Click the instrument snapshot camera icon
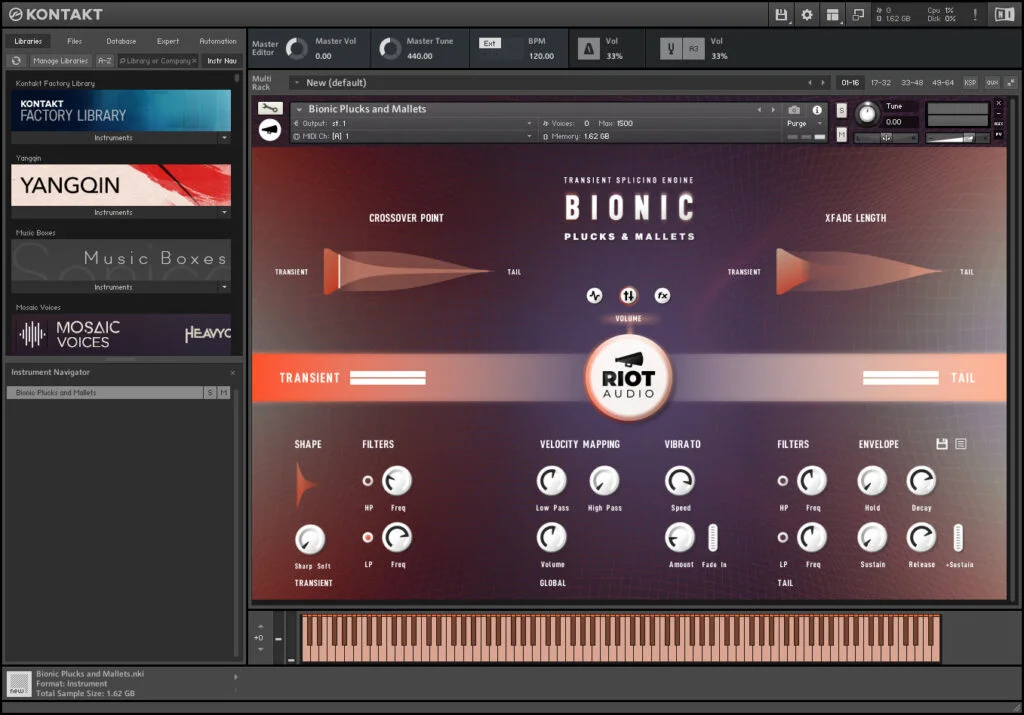The image size is (1024, 715). click(794, 110)
